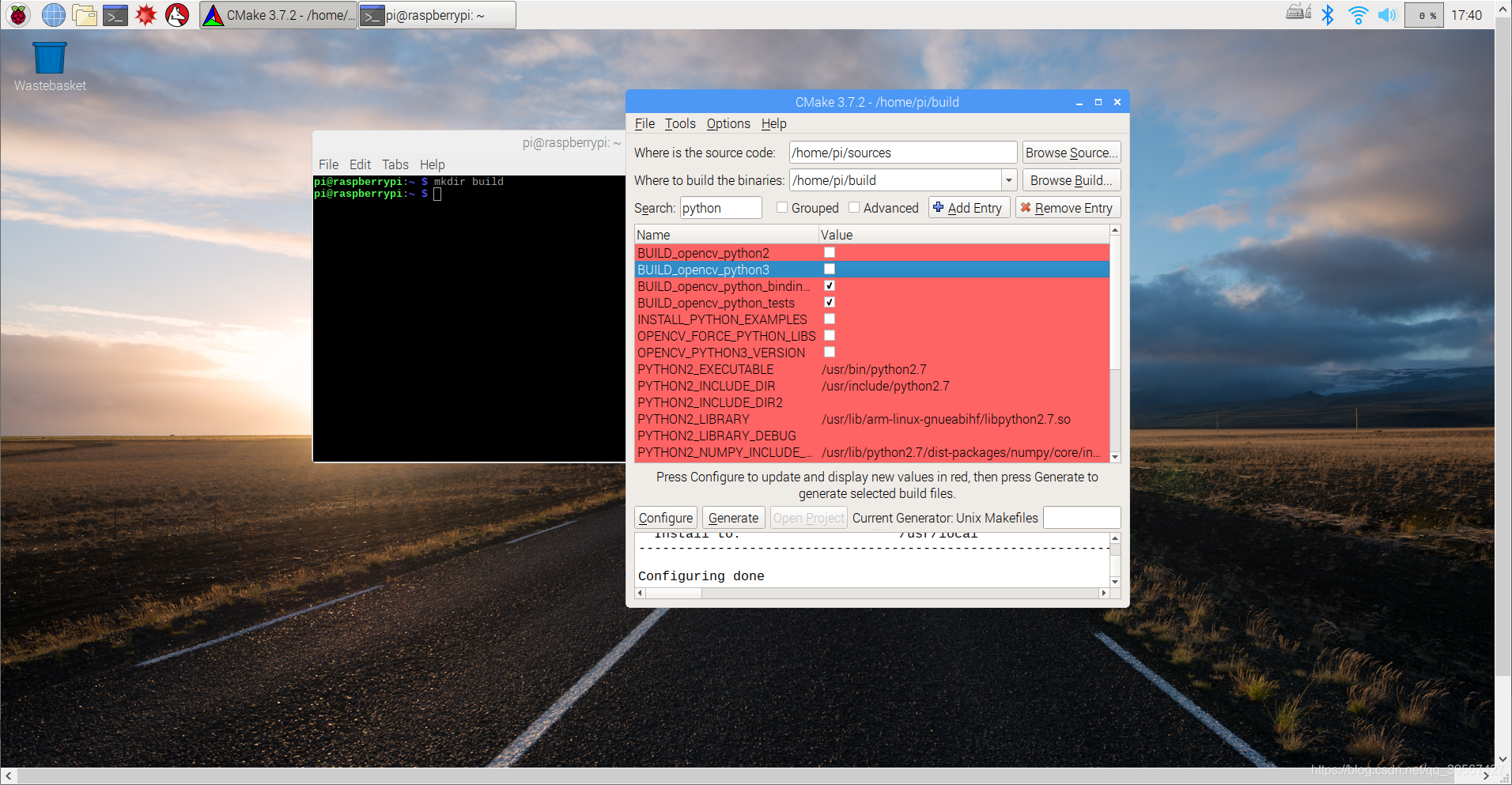Image resolution: width=1512 pixels, height=785 pixels.
Task: Click the output log scroll-down arrow
Action: [1115, 582]
